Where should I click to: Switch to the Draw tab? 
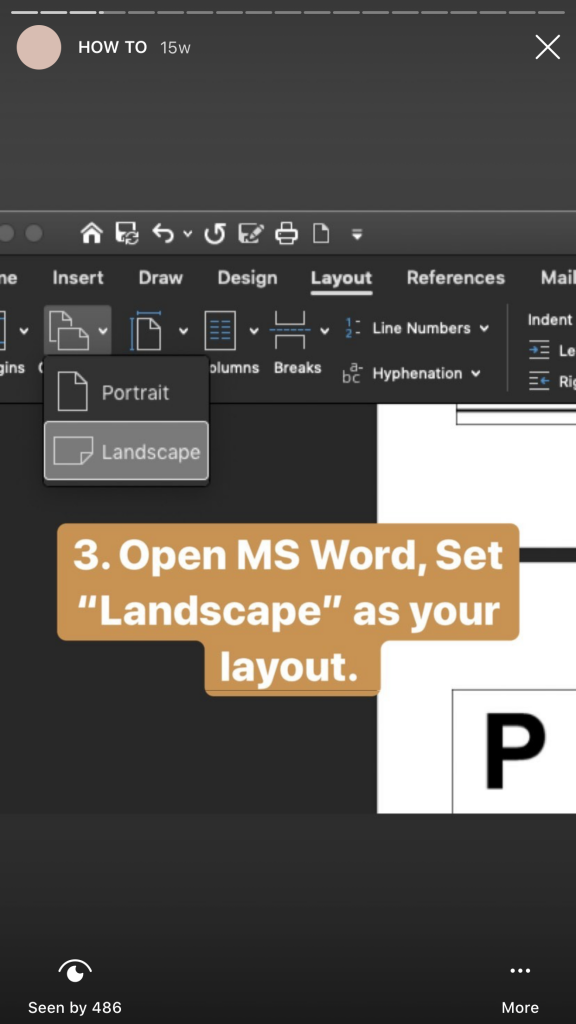click(x=161, y=278)
